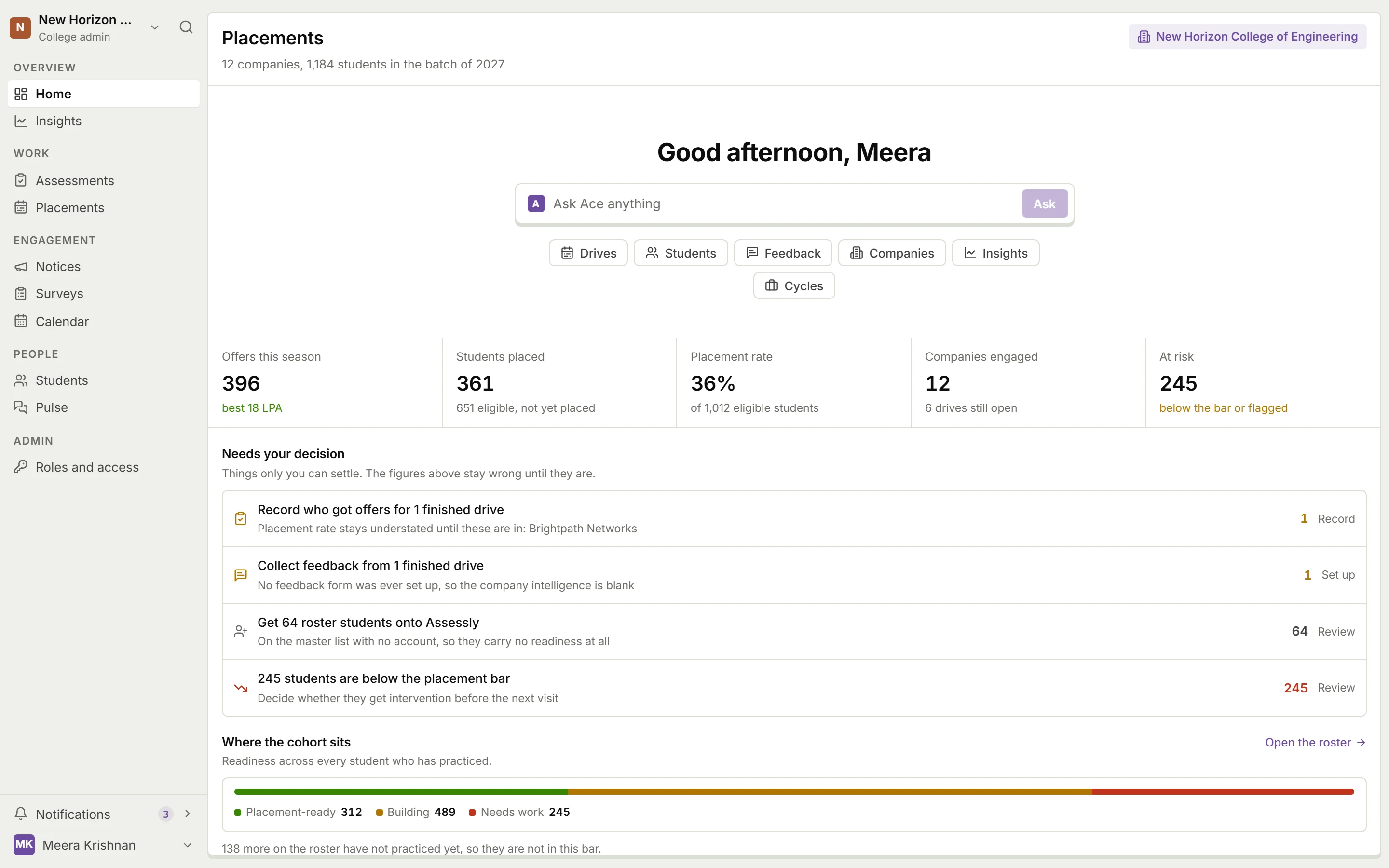Click into the Ask Ace anything field
The width and height of the screenshot is (1389, 868).
click(783, 204)
